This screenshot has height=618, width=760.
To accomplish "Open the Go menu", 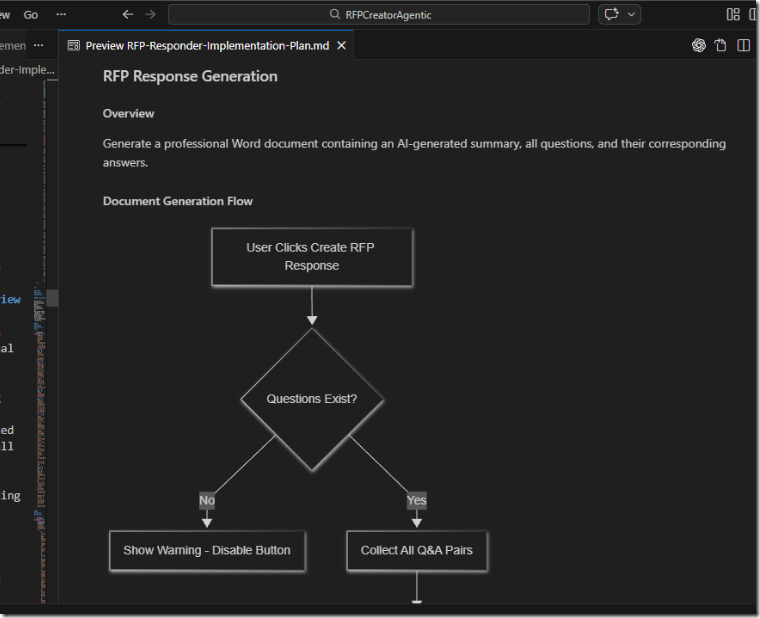I will [x=31, y=15].
